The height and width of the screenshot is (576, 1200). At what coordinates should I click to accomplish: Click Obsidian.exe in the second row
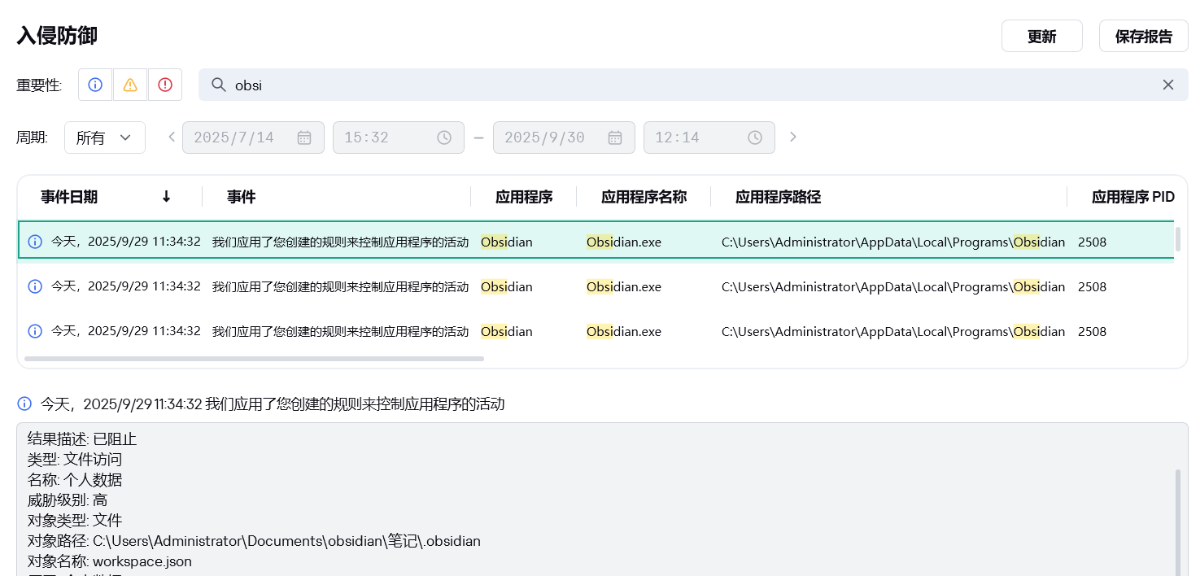click(624, 287)
